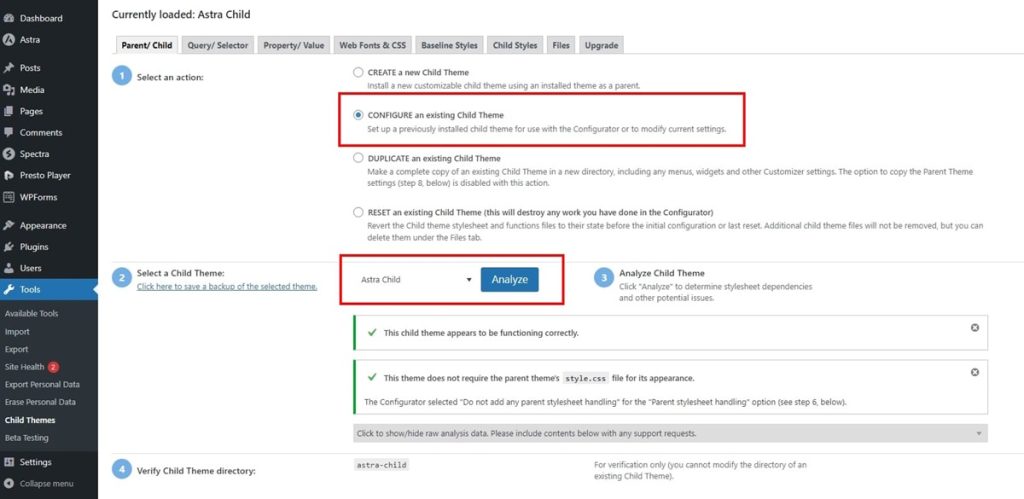This screenshot has width=1024, height=499.
Task: Select DUPLICATE an existing Child Theme
Action: pyautogui.click(x=358, y=158)
